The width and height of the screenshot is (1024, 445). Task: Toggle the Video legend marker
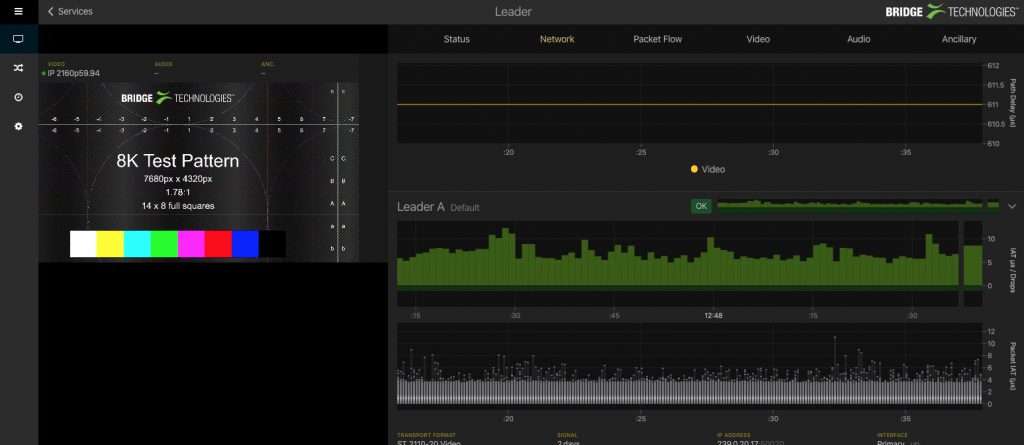point(694,170)
